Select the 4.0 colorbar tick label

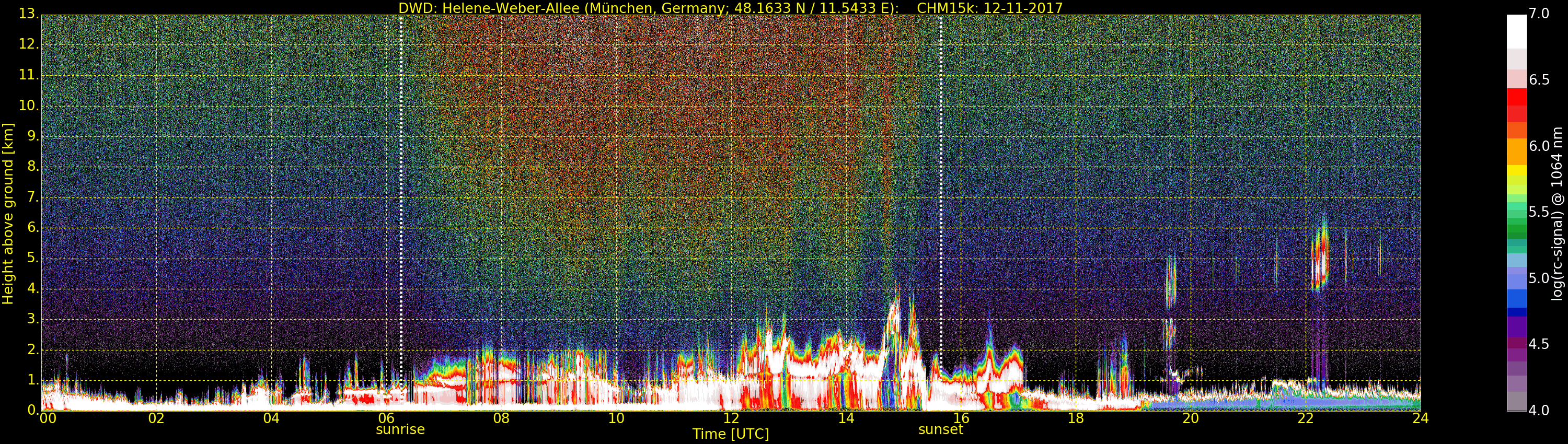1539,411
